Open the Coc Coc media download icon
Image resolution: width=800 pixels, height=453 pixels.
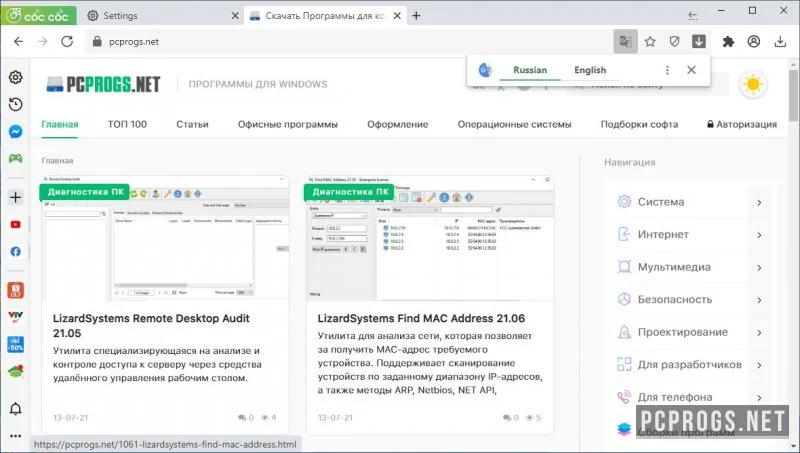pos(699,41)
